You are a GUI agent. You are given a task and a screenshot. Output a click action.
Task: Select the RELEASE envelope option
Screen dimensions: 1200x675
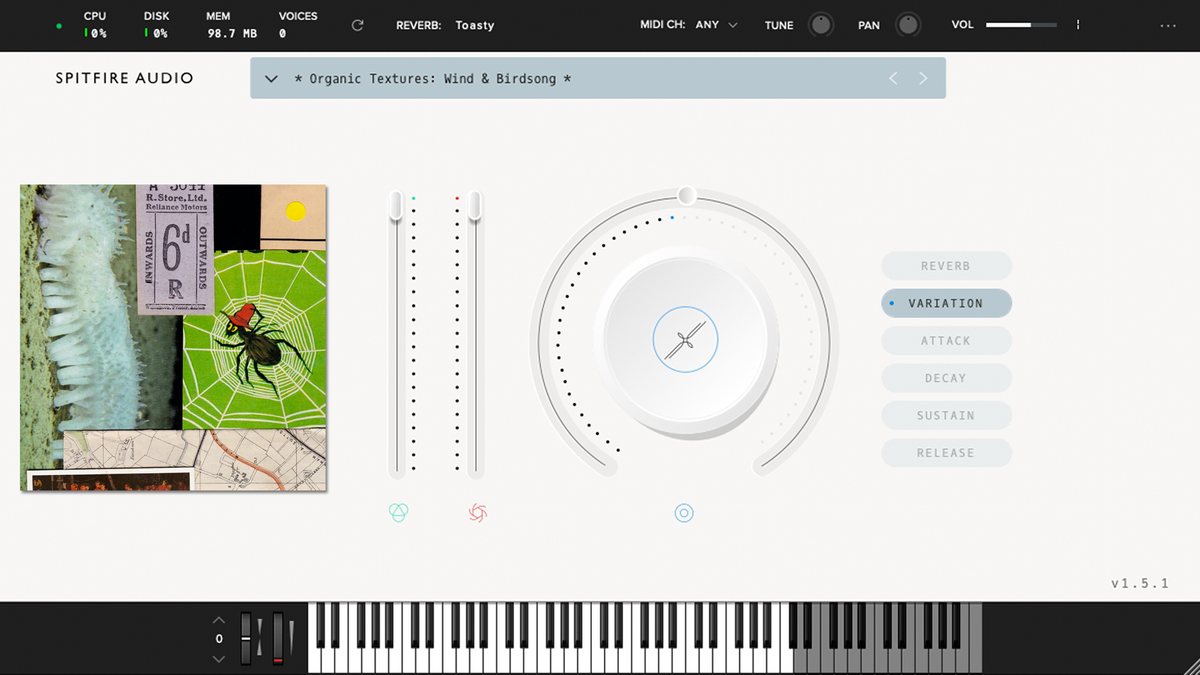[x=946, y=452]
